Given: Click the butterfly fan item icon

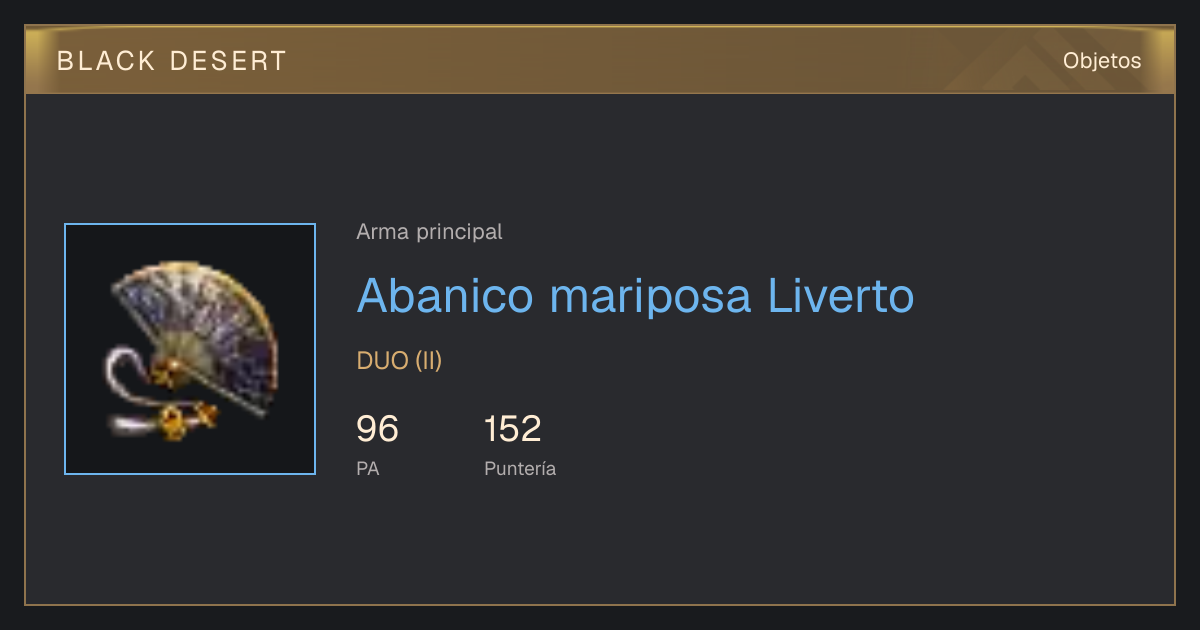Looking at the screenshot, I should 190,349.
